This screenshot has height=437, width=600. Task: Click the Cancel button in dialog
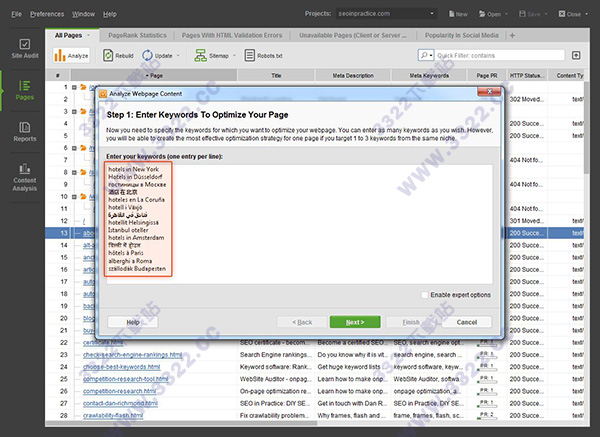click(x=466, y=322)
